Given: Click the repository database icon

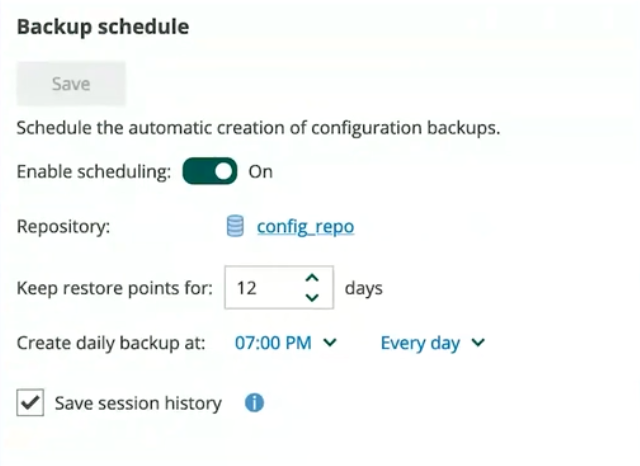Looking at the screenshot, I should click(x=235, y=226).
